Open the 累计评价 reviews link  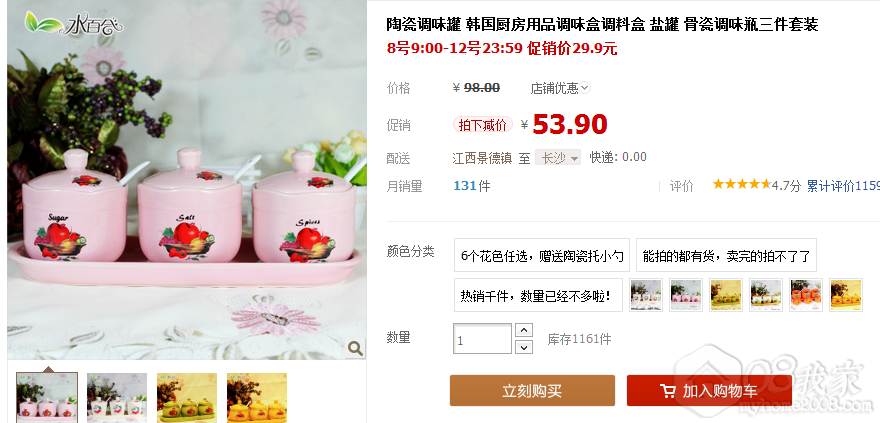843,186
